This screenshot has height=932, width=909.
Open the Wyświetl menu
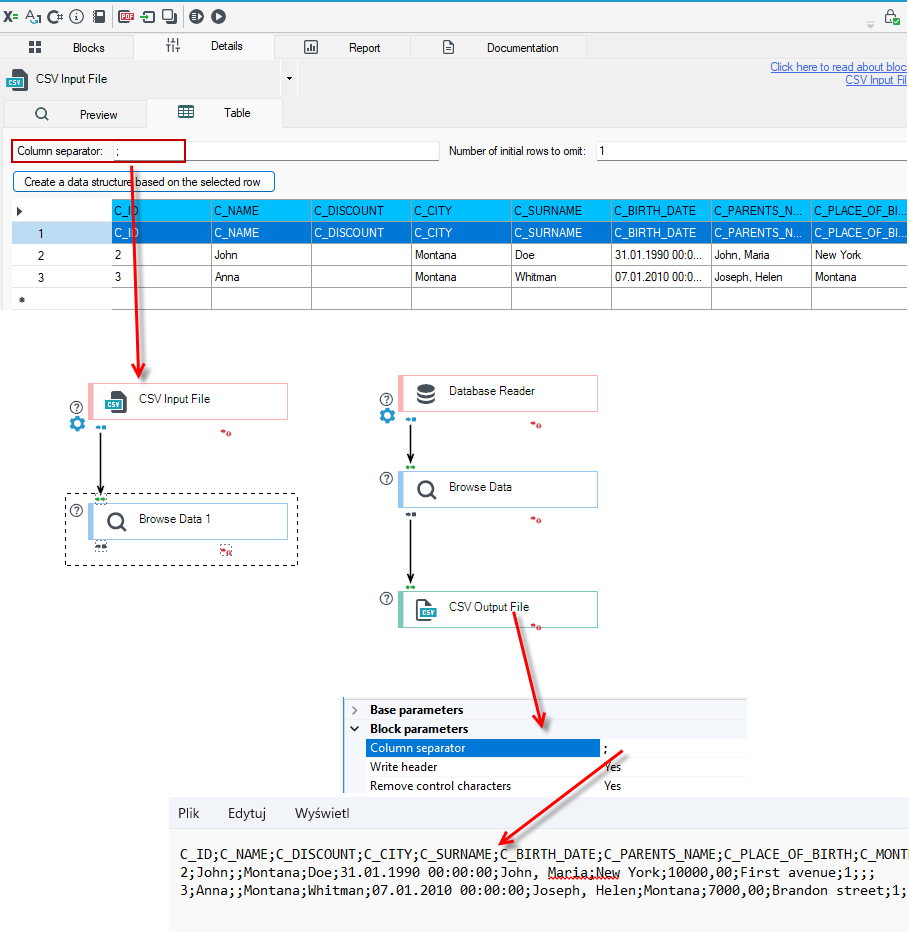[x=322, y=813]
